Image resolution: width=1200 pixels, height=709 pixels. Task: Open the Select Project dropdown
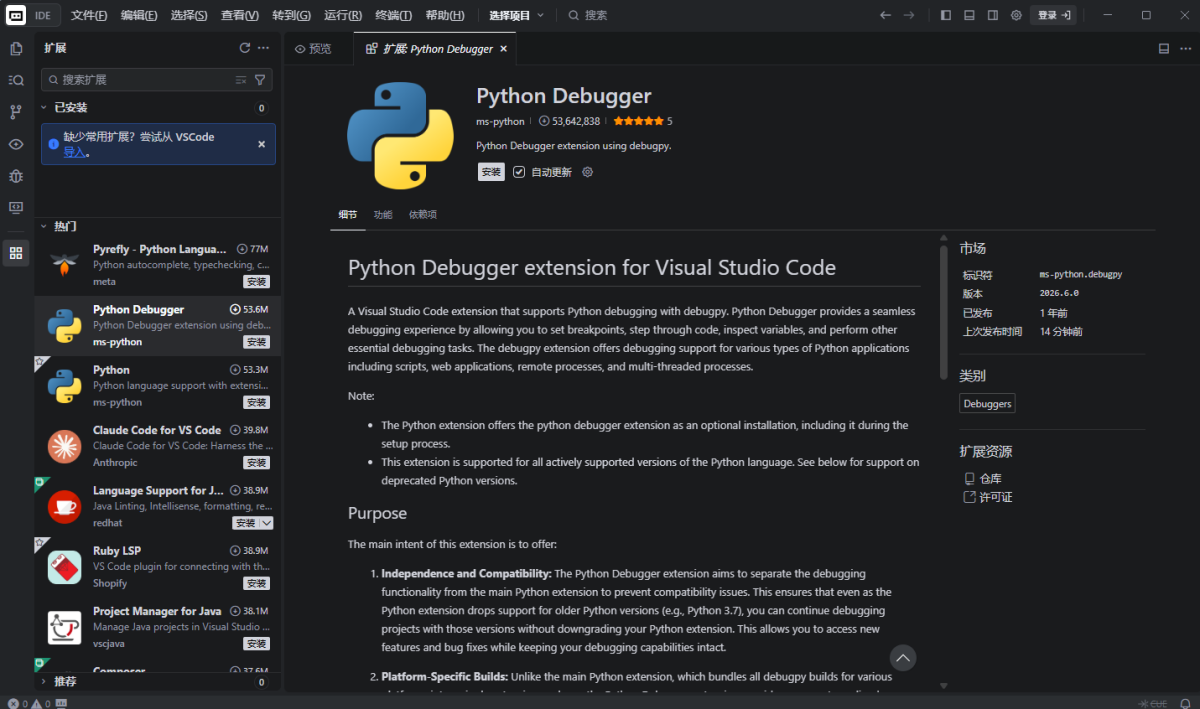(517, 15)
